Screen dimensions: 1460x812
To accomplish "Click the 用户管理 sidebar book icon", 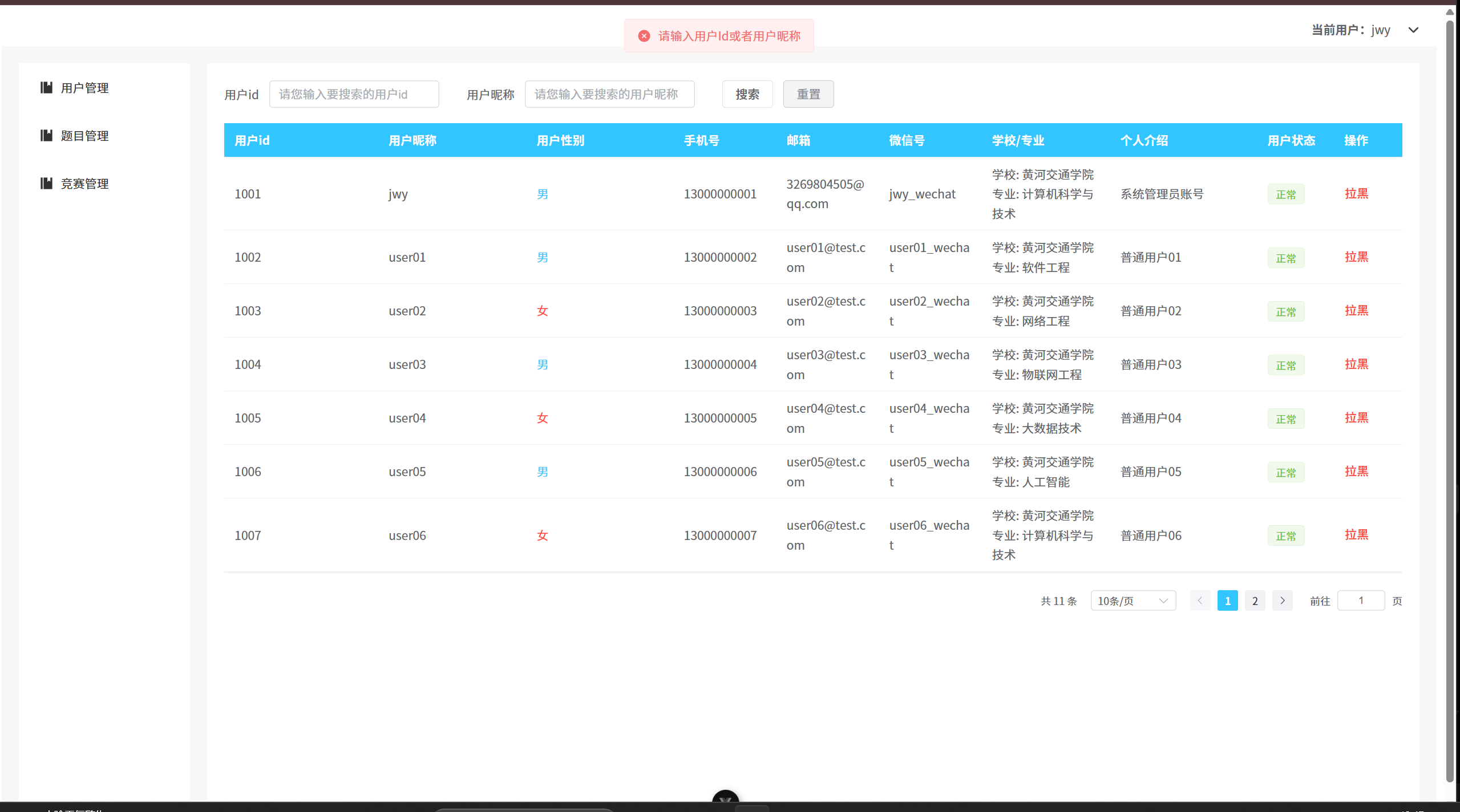I will click(46, 87).
